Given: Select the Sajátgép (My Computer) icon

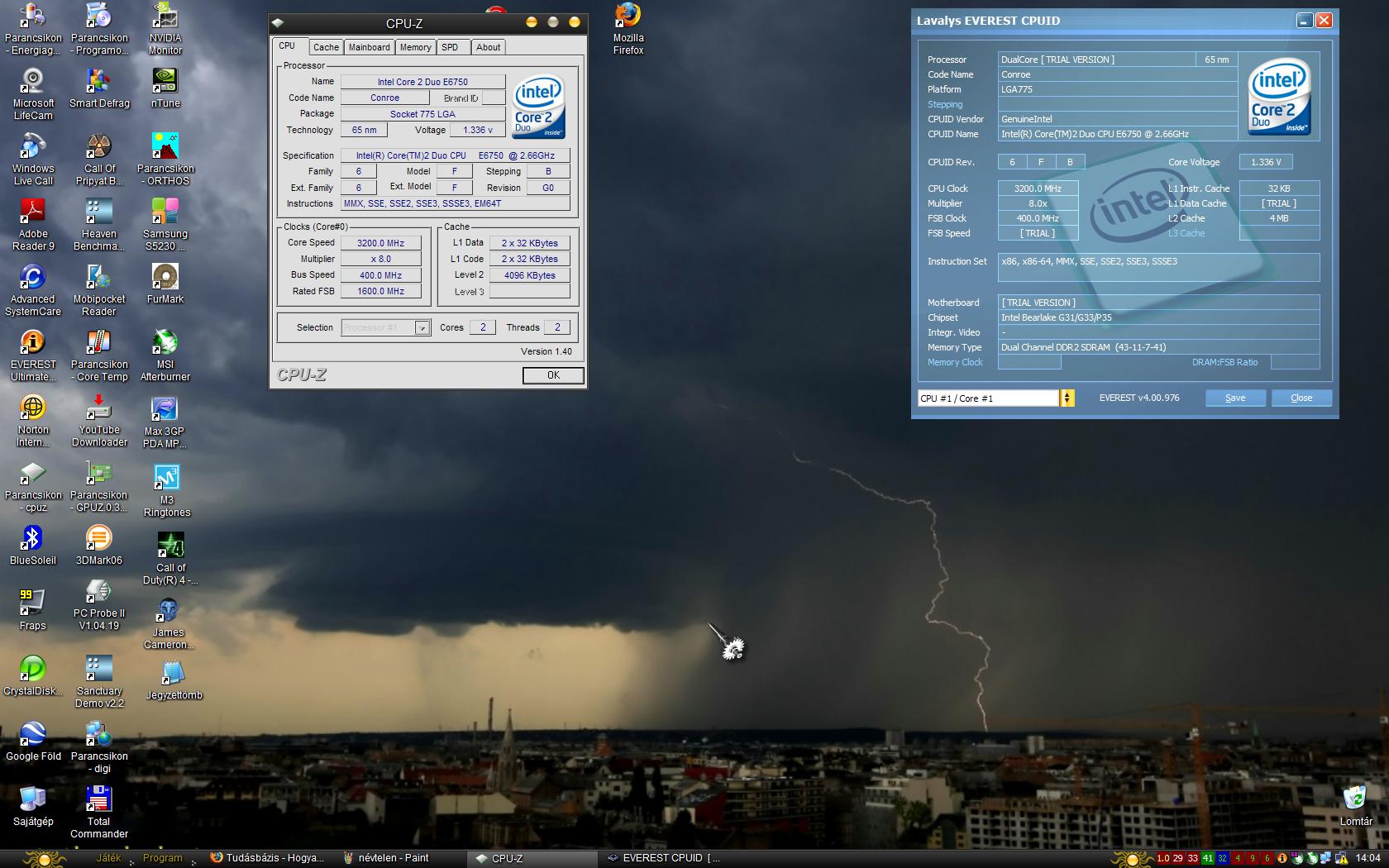Looking at the screenshot, I should click(33, 806).
